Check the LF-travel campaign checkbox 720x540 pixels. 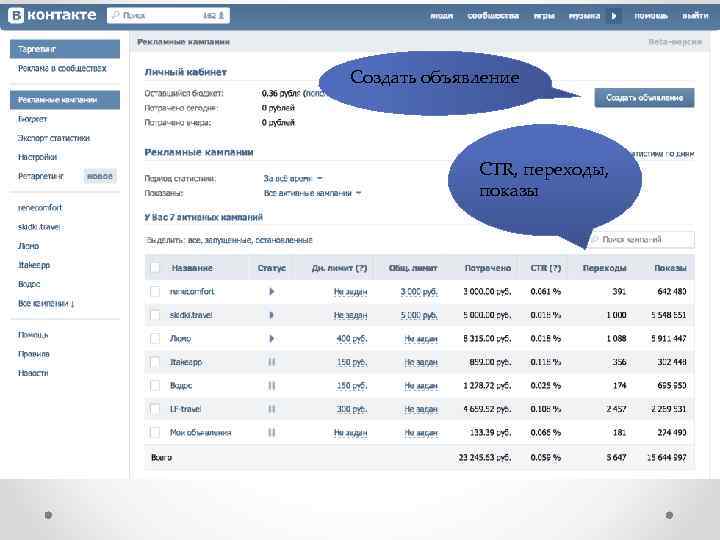click(155, 409)
